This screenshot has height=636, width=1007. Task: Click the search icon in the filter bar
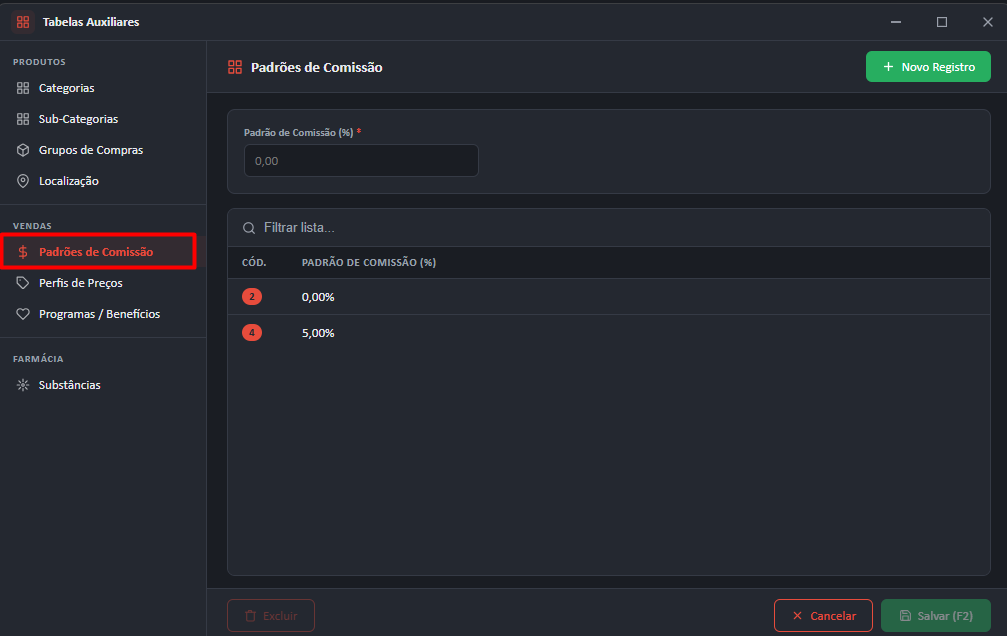click(249, 228)
